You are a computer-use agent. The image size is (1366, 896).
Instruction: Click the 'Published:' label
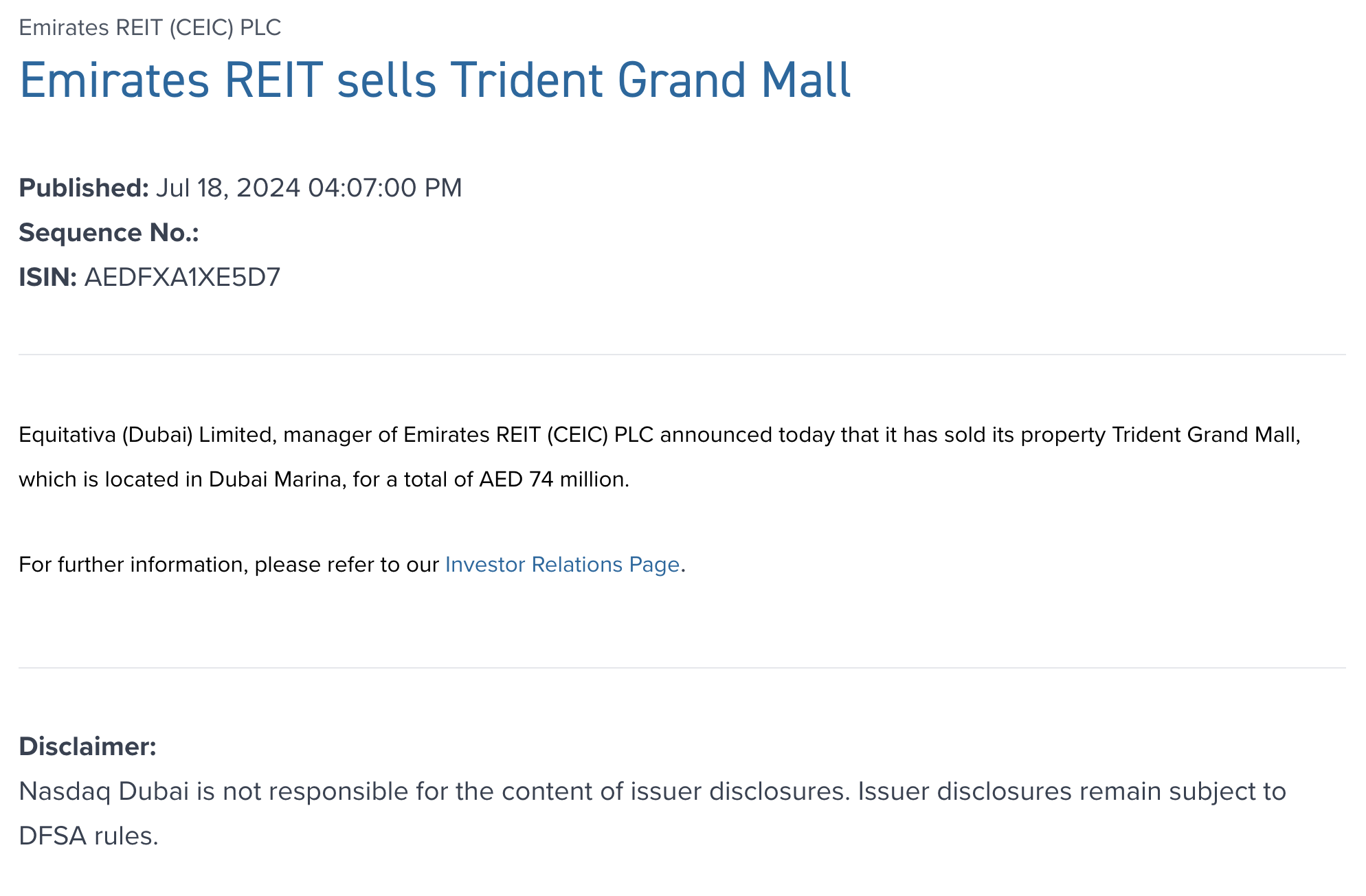point(83,188)
